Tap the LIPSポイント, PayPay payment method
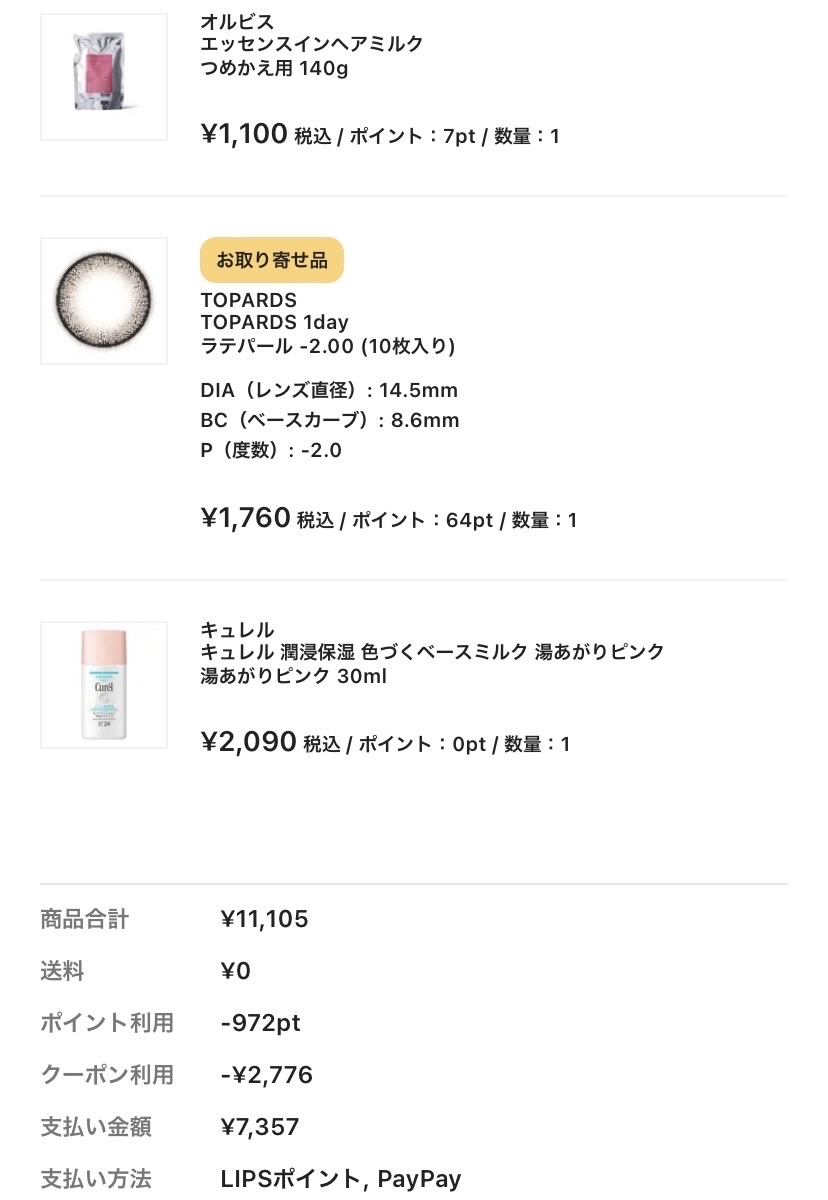This screenshot has width=828, height=1200. pyautogui.click(x=340, y=1179)
